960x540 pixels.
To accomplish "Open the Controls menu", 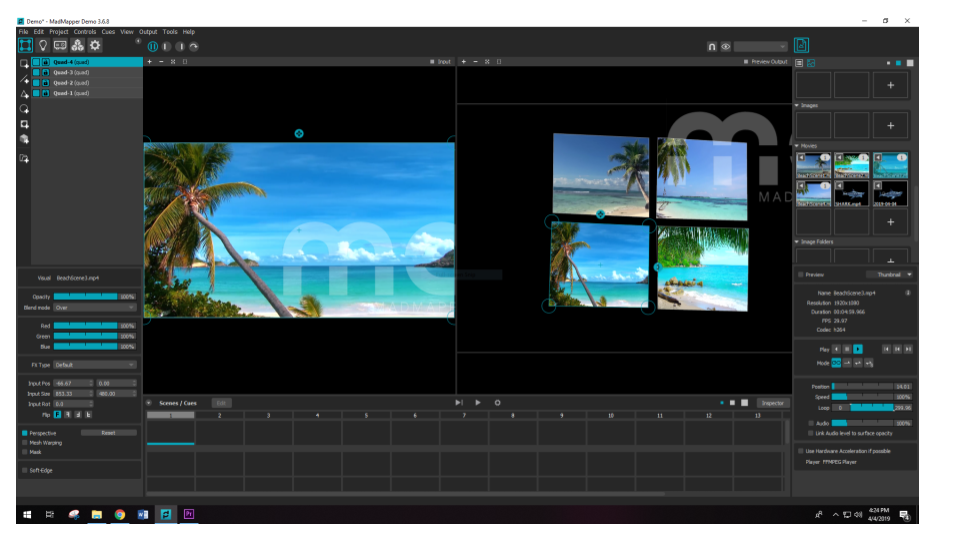I will [84, 32].
